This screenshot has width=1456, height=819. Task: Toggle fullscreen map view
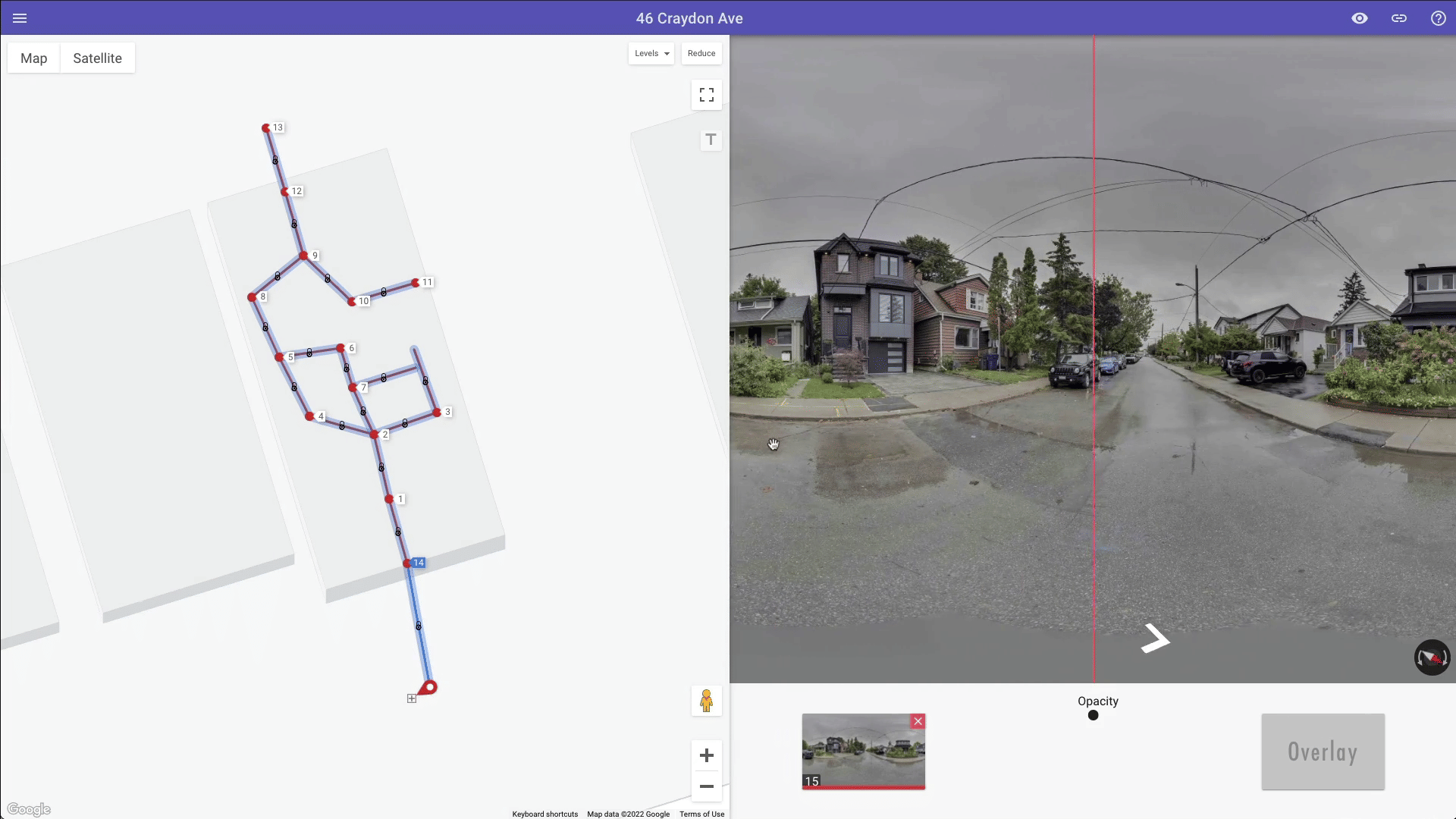click(x=707, y=95)
